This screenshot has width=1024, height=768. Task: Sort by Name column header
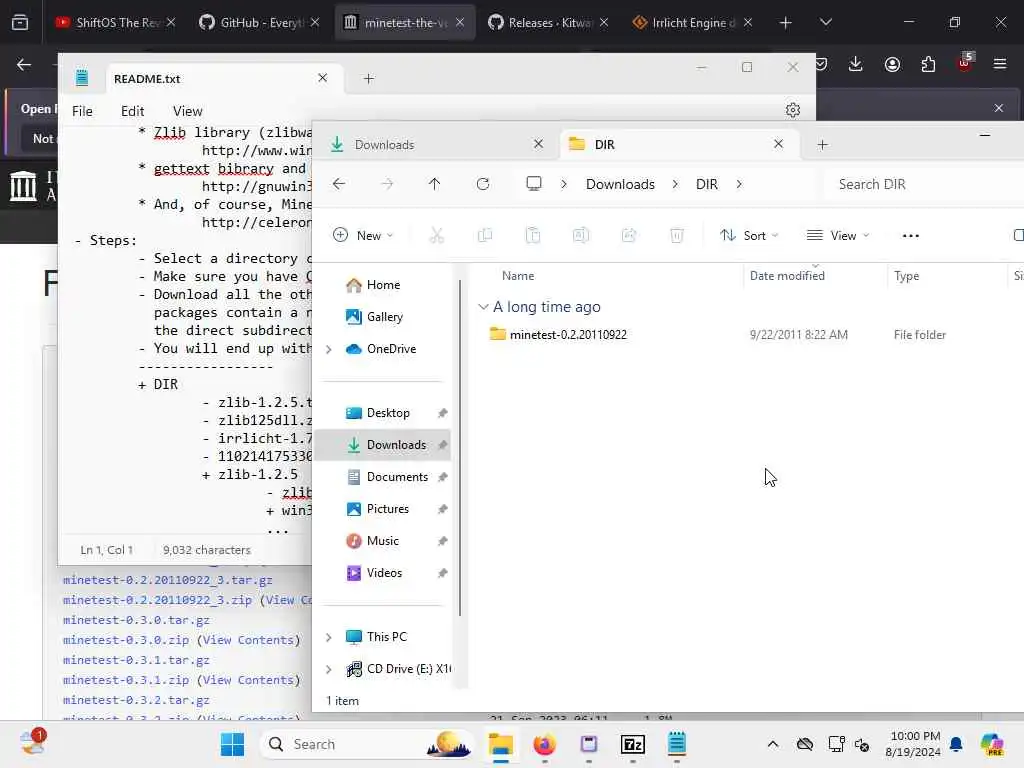(517, 276)
